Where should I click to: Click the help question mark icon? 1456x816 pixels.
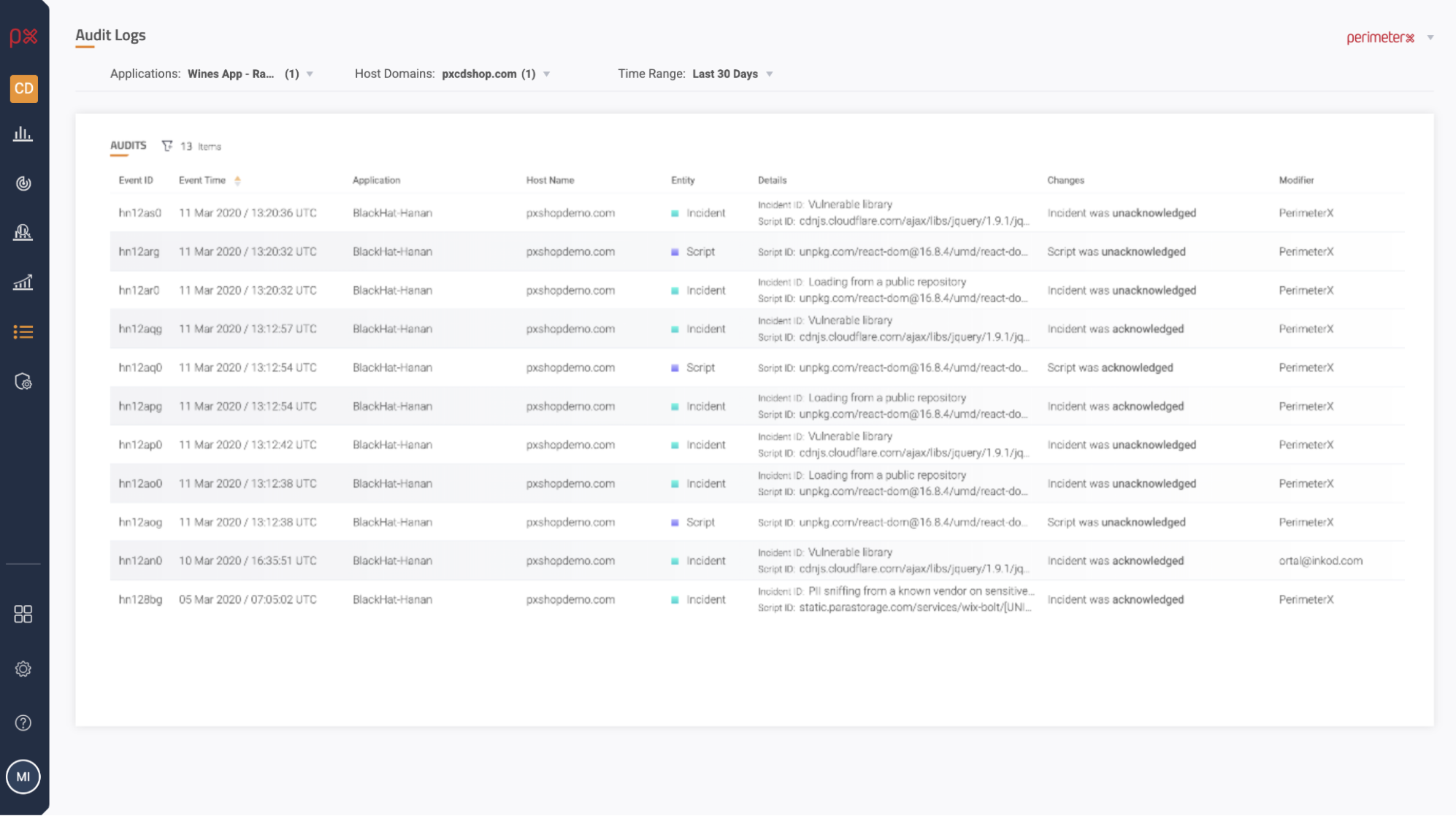[x=23, y=723]
